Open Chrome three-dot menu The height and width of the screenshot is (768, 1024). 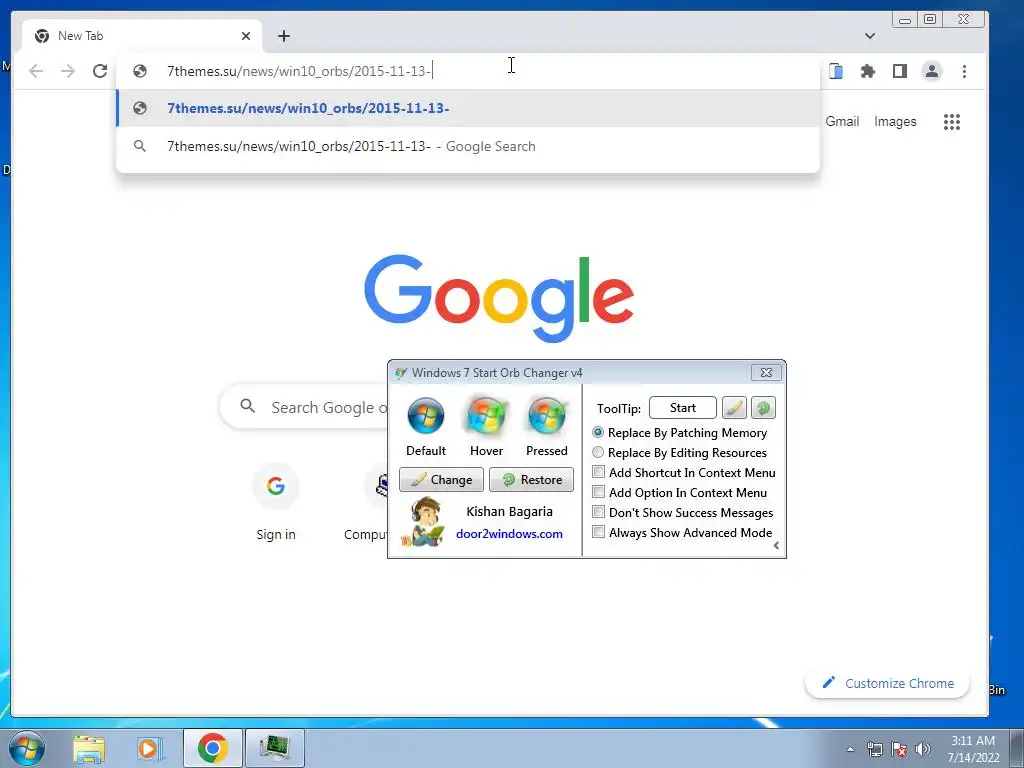[x=964, y=71]
